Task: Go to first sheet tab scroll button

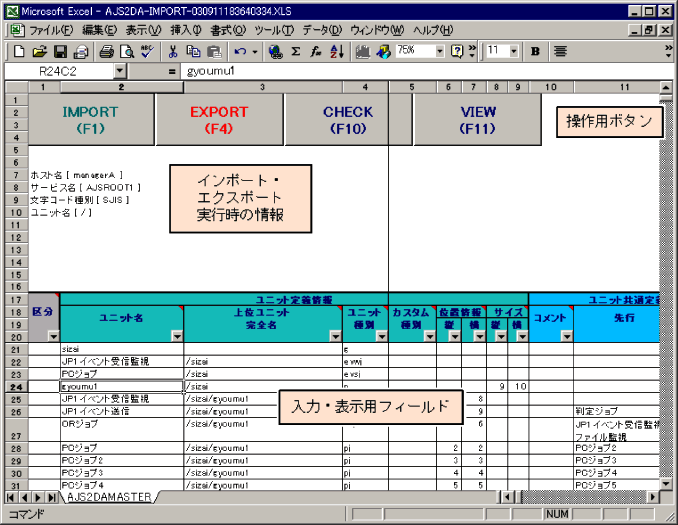Action: (x=11, y=497)
